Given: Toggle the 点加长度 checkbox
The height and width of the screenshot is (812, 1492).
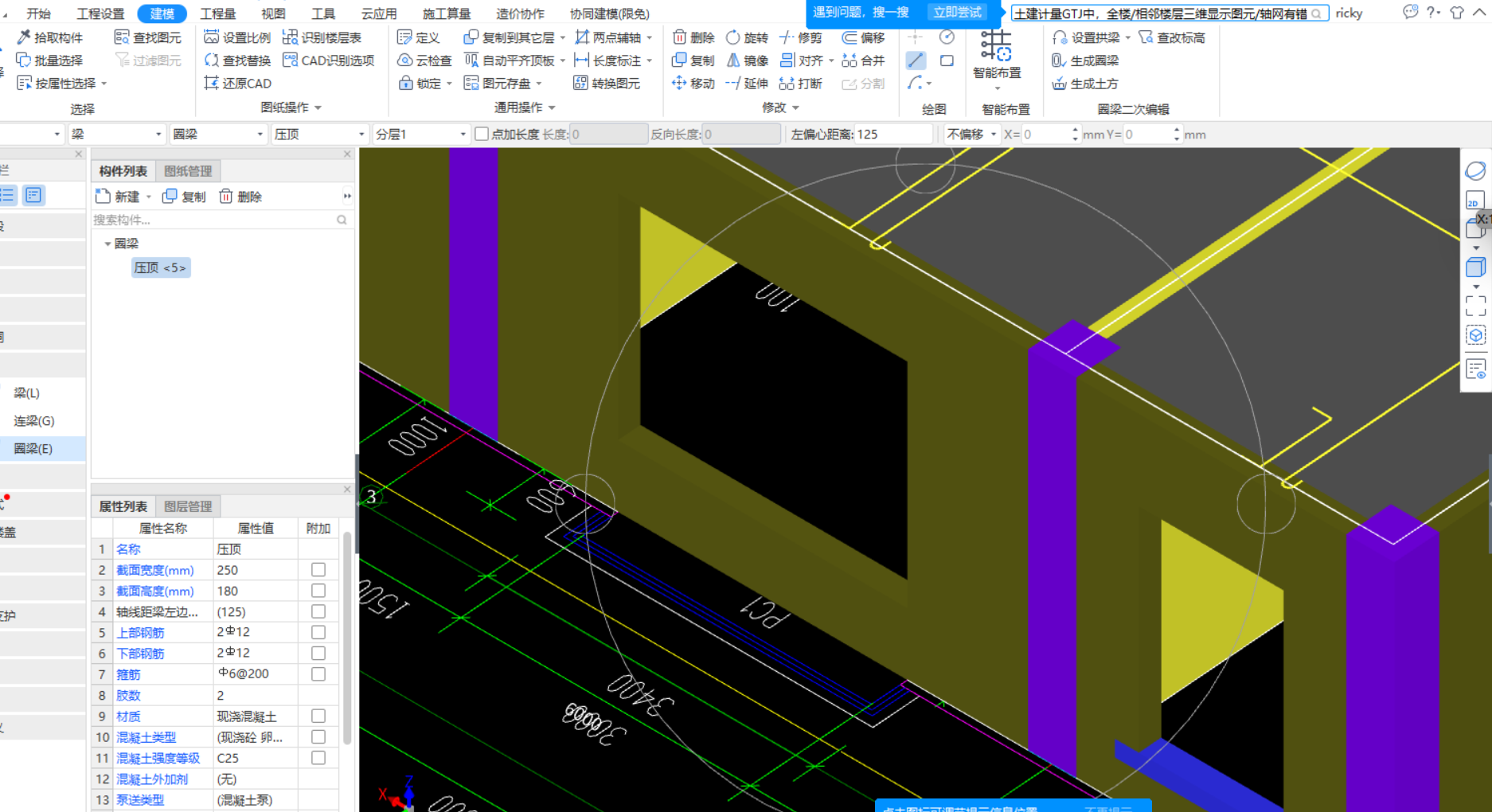Looking at the screenshot, I should click(482, 135).
